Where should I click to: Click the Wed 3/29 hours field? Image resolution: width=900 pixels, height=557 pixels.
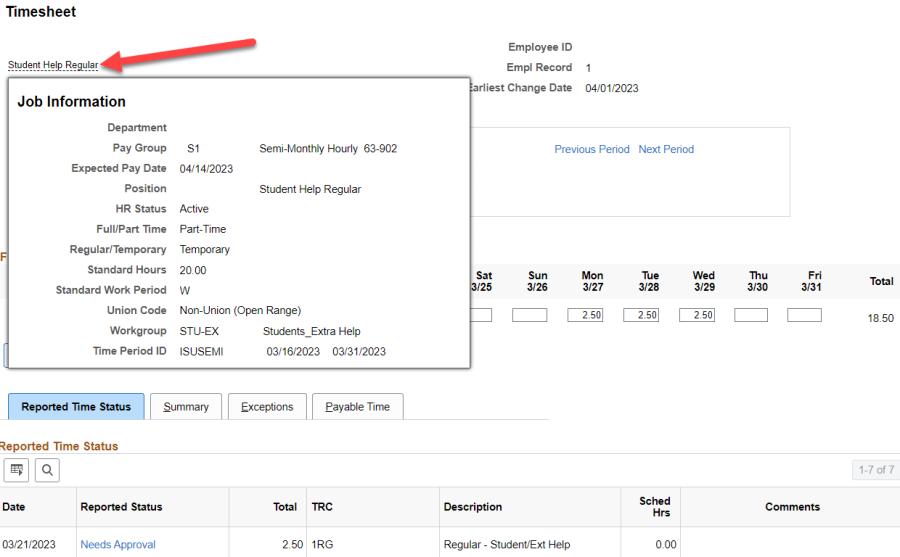696,315
